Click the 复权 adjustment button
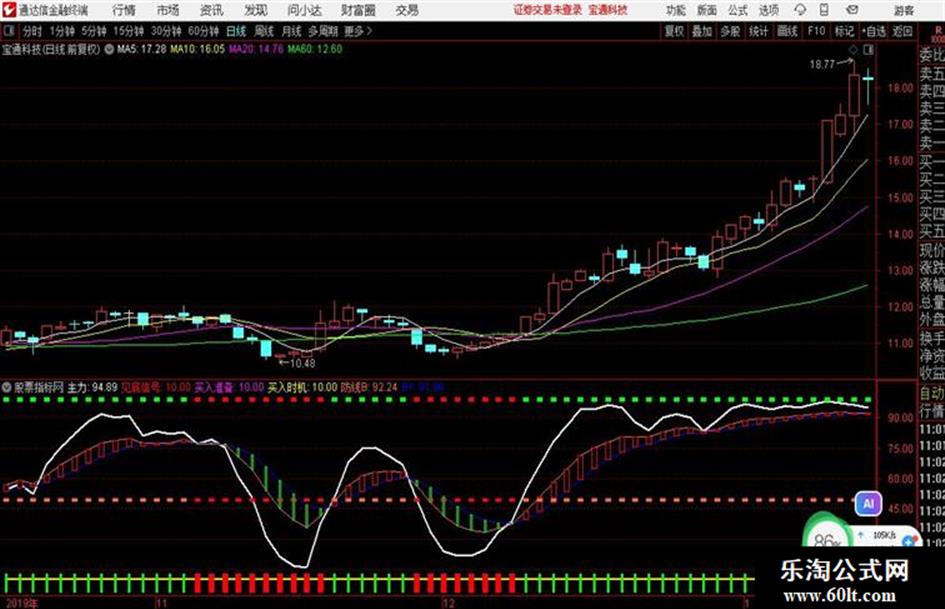The image size is (945, 609). (674, 31)
